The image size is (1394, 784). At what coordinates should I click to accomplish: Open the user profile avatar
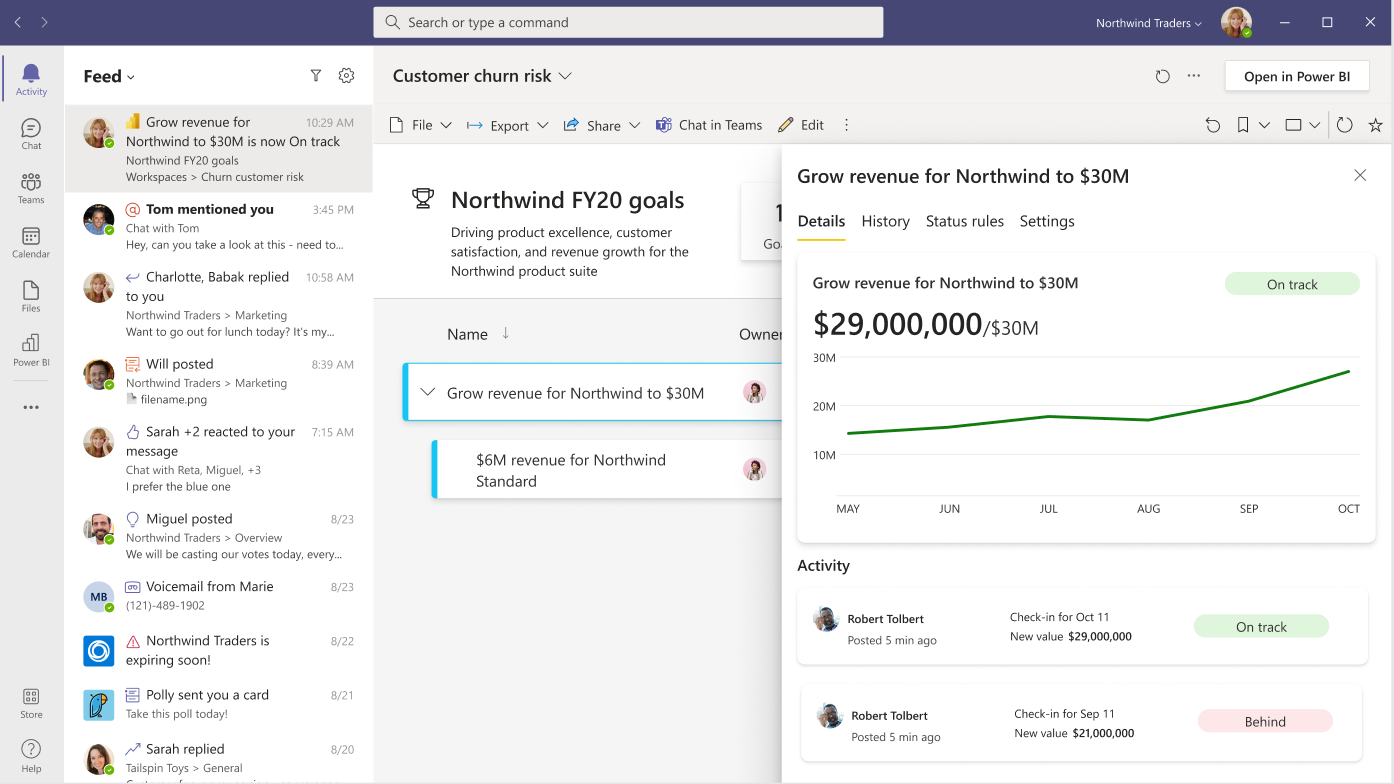pyautogui.click(x=1236, y=22)
